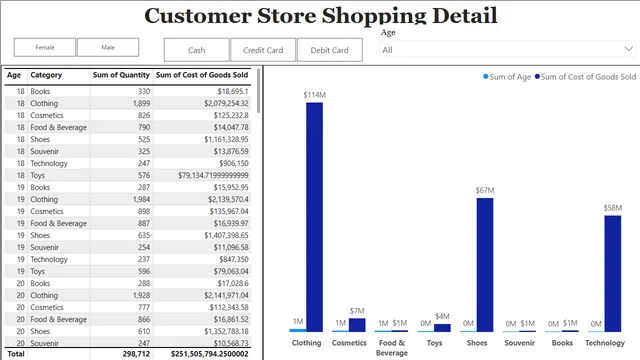The height and width of the screenshot is (360, 640).
Task: Click the Souvenir axis label
Action: pos(519,343)
